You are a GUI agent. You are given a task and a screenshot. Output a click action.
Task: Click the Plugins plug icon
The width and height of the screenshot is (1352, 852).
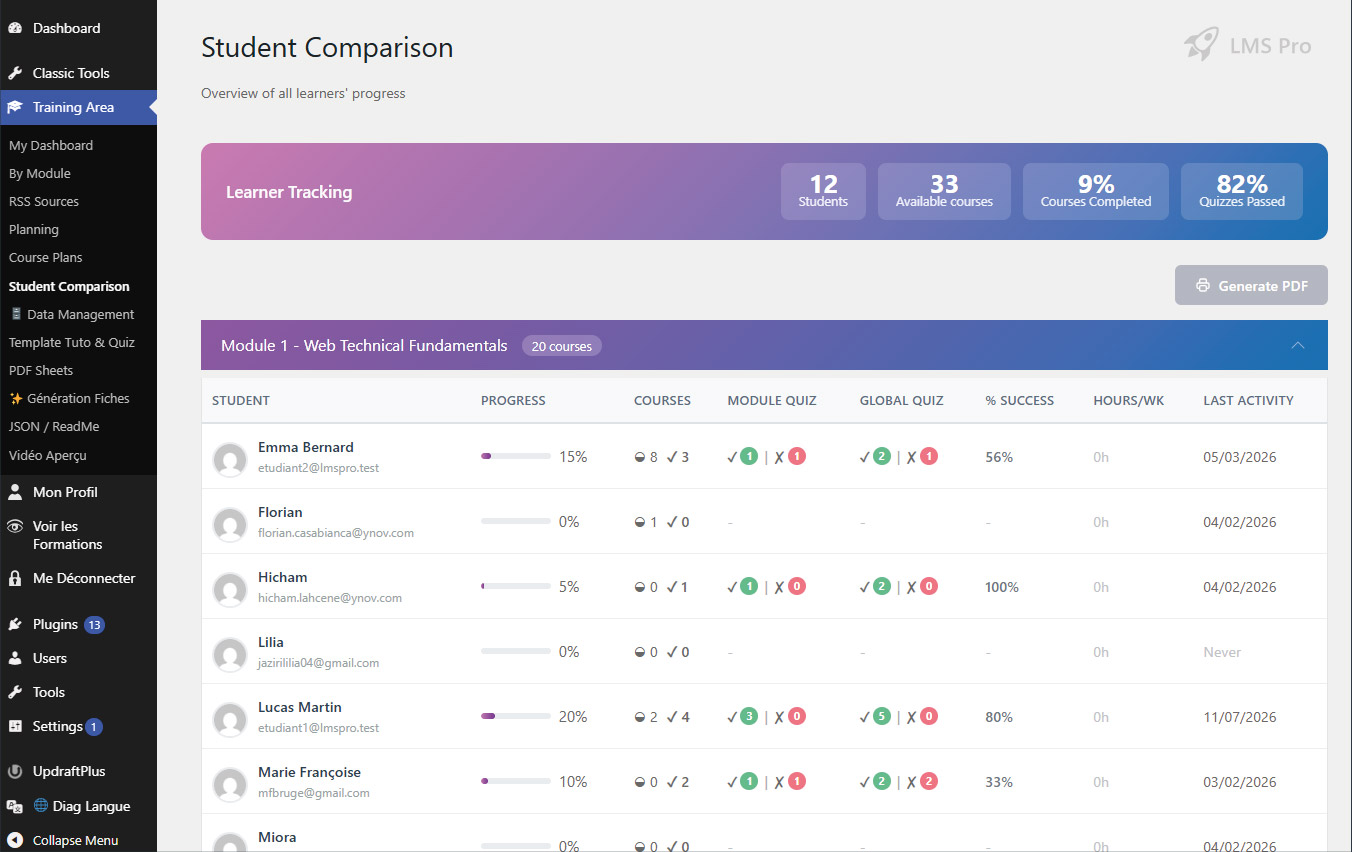(15, 624)
